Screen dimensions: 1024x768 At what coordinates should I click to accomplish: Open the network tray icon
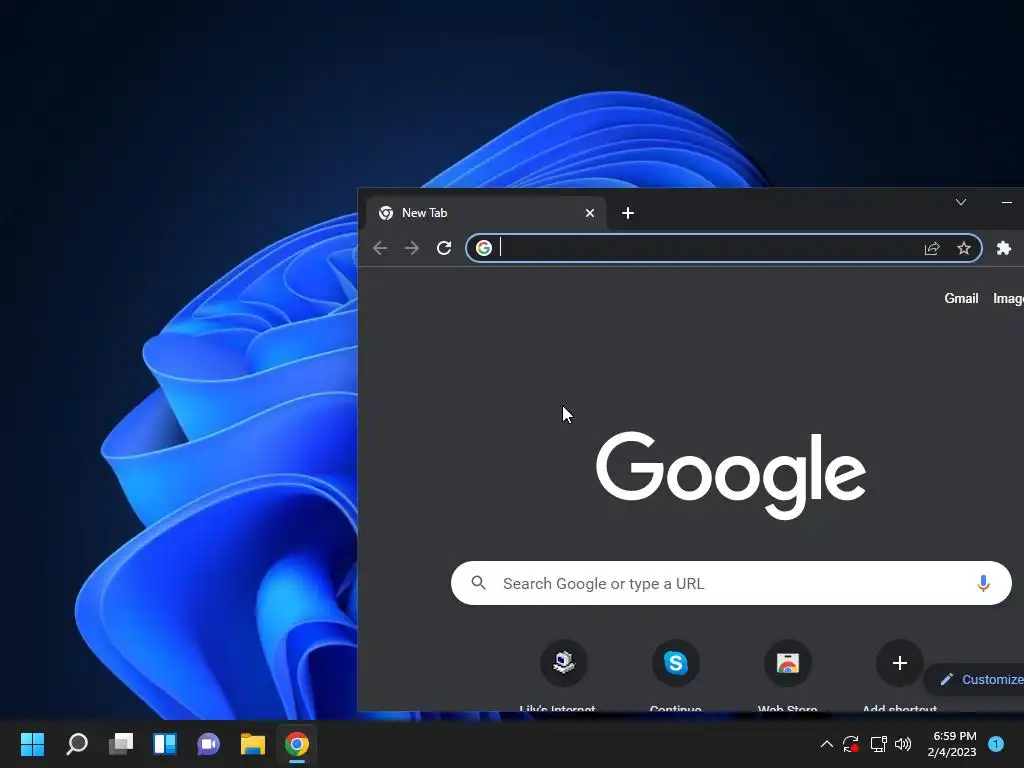click(878, 744)
